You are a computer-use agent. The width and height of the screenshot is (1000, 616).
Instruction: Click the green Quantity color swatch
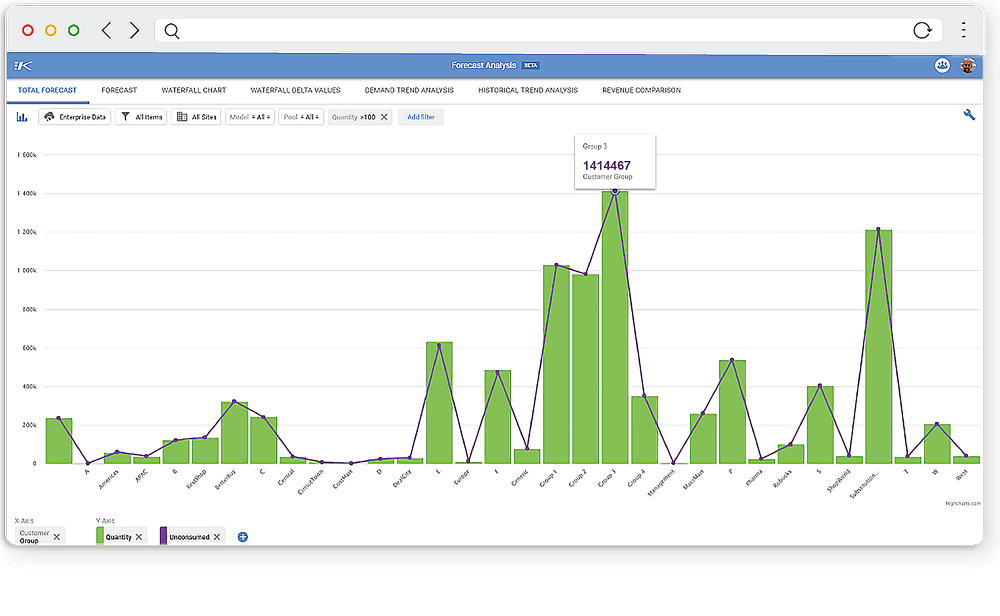point(99,536)
